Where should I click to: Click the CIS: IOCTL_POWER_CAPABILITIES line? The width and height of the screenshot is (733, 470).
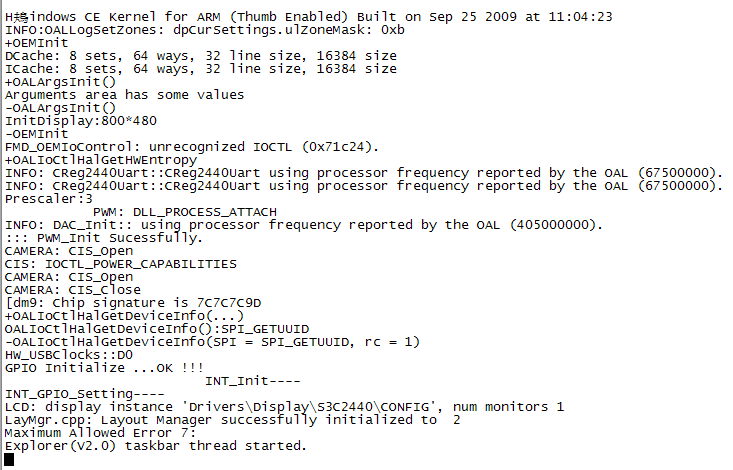tap(120, 264)
